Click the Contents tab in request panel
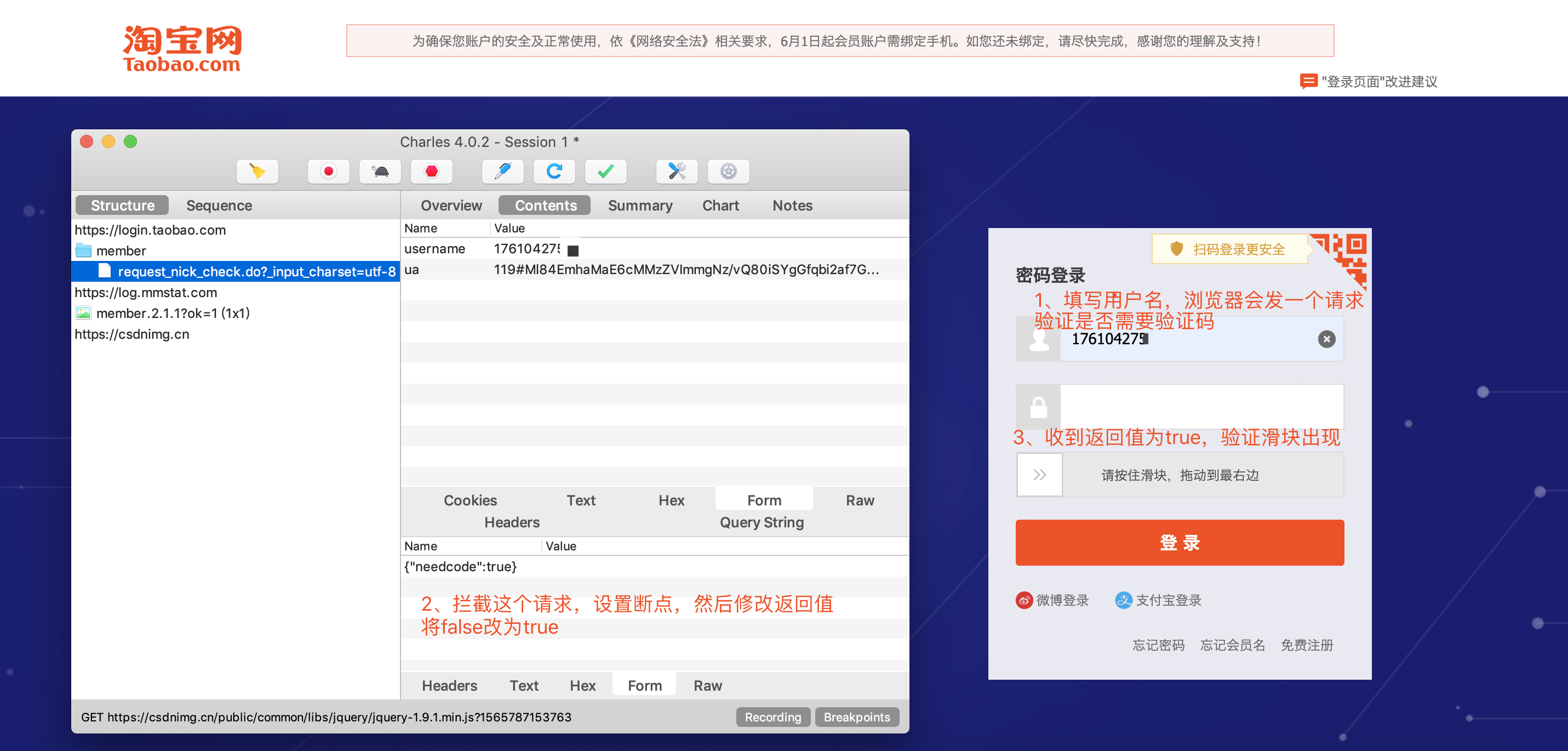1568x751 pixels. (544, 206)
